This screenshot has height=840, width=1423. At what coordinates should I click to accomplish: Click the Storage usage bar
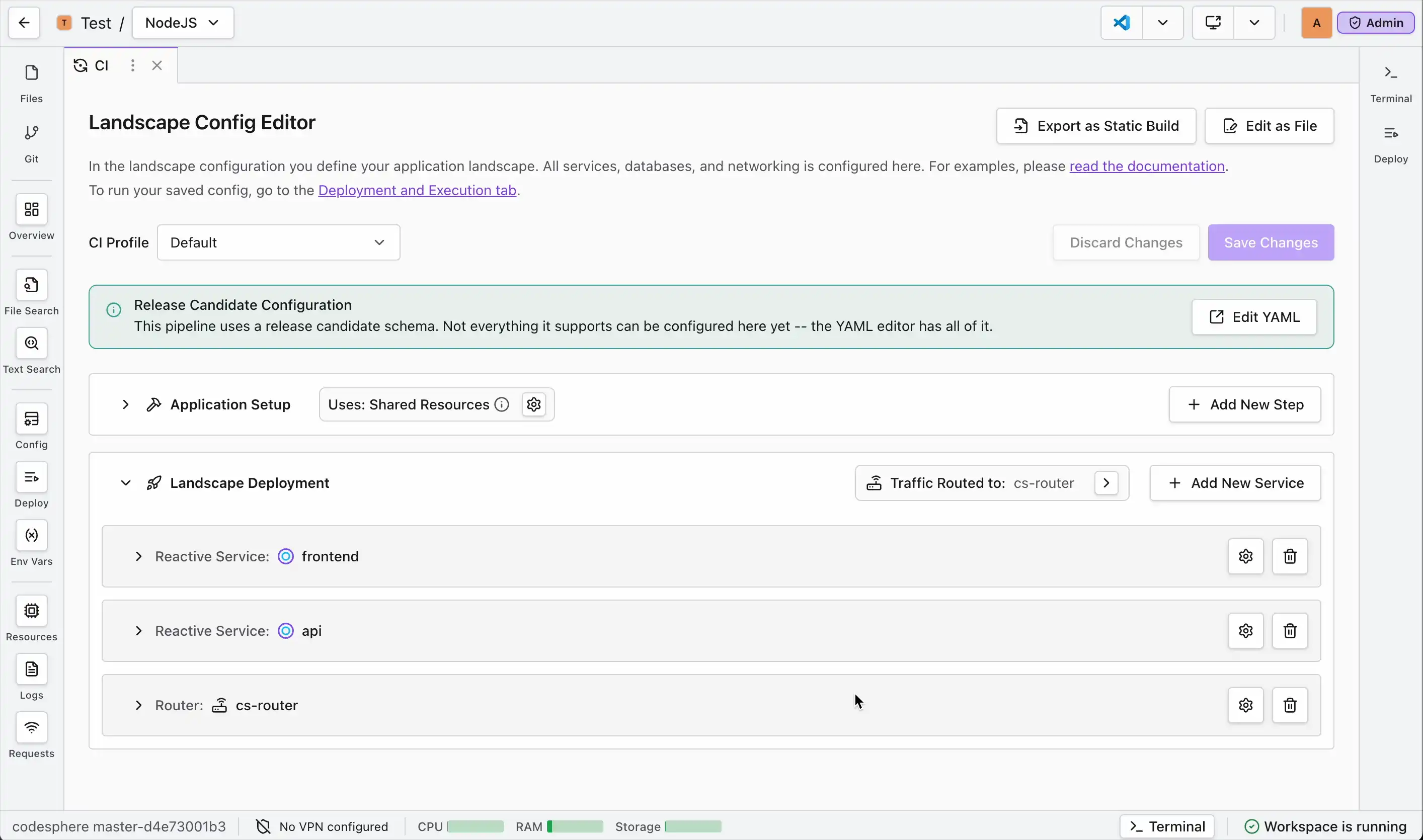[693, 826]
